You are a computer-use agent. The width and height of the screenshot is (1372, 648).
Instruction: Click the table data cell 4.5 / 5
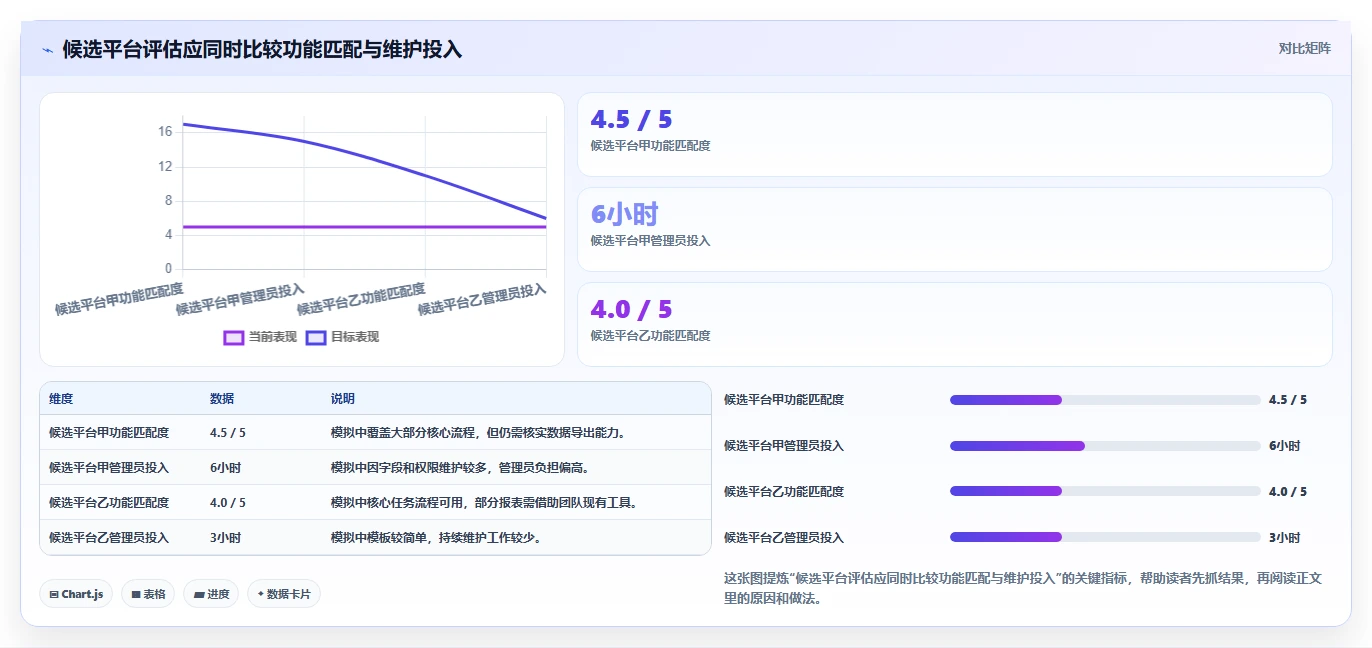228,433
